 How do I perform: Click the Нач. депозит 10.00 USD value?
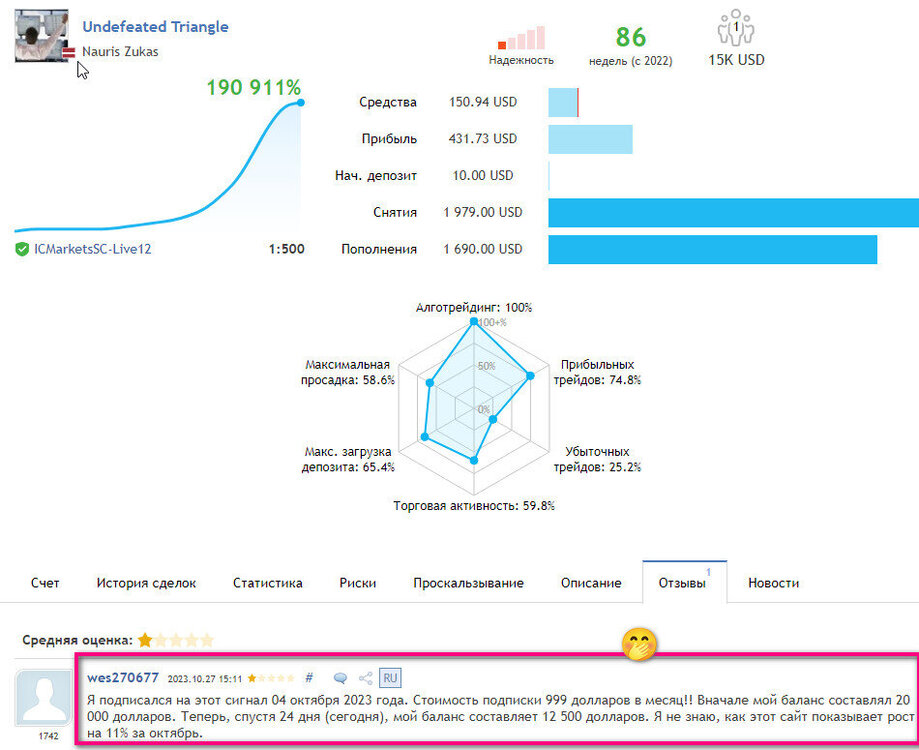(483, 175)
